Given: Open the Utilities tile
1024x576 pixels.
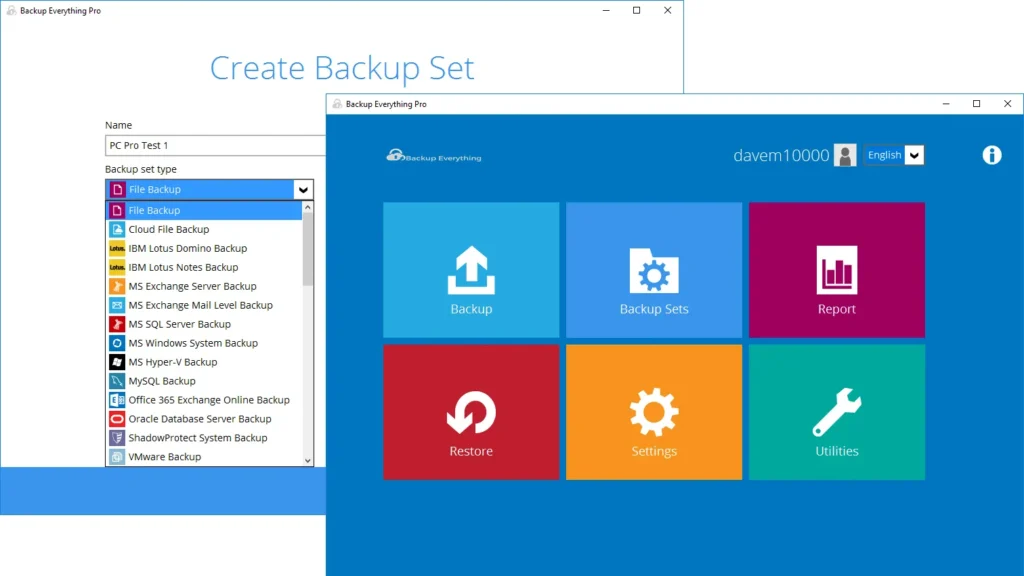Looking at the screenshot, I should click(x=837, y=412).
